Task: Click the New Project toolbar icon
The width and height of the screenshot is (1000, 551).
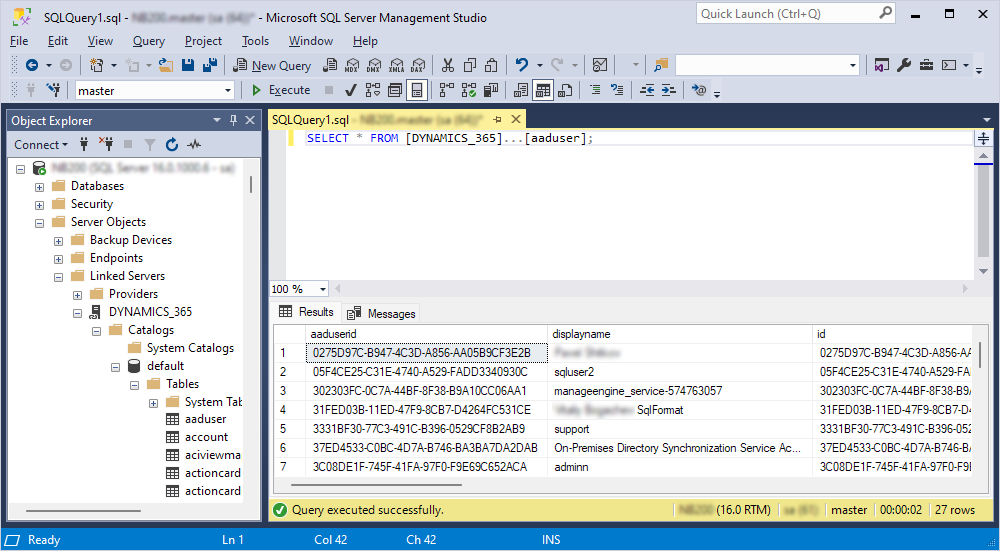Action: (x=97, y=65)
